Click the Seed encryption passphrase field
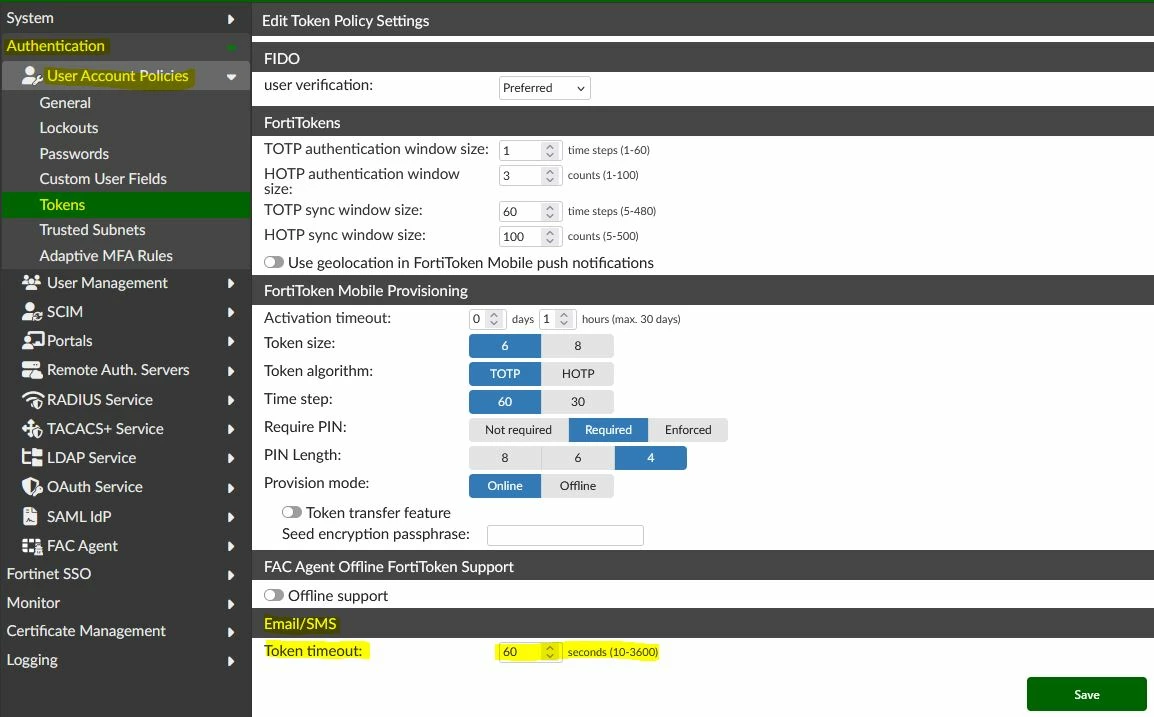 point(565,535)
